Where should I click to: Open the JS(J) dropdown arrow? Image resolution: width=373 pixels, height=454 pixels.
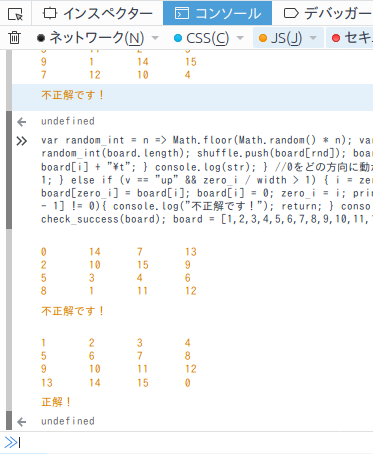pyautogui.click(x=313, y=38)
